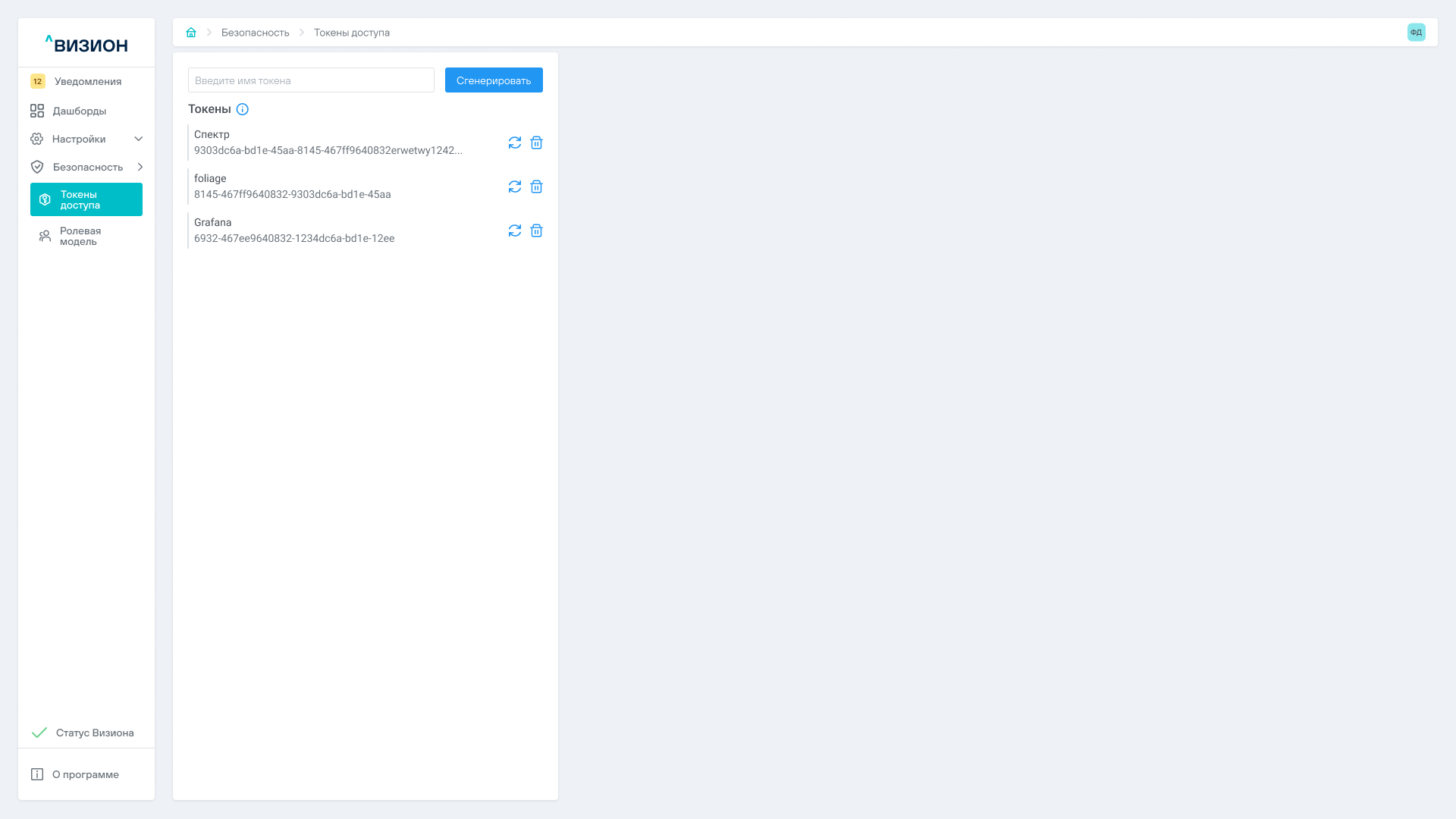Viewport: 1456px width, 819px height.
Task: Open Статус Визиона page
Action: pyautogui.click(x=94, y=733)
